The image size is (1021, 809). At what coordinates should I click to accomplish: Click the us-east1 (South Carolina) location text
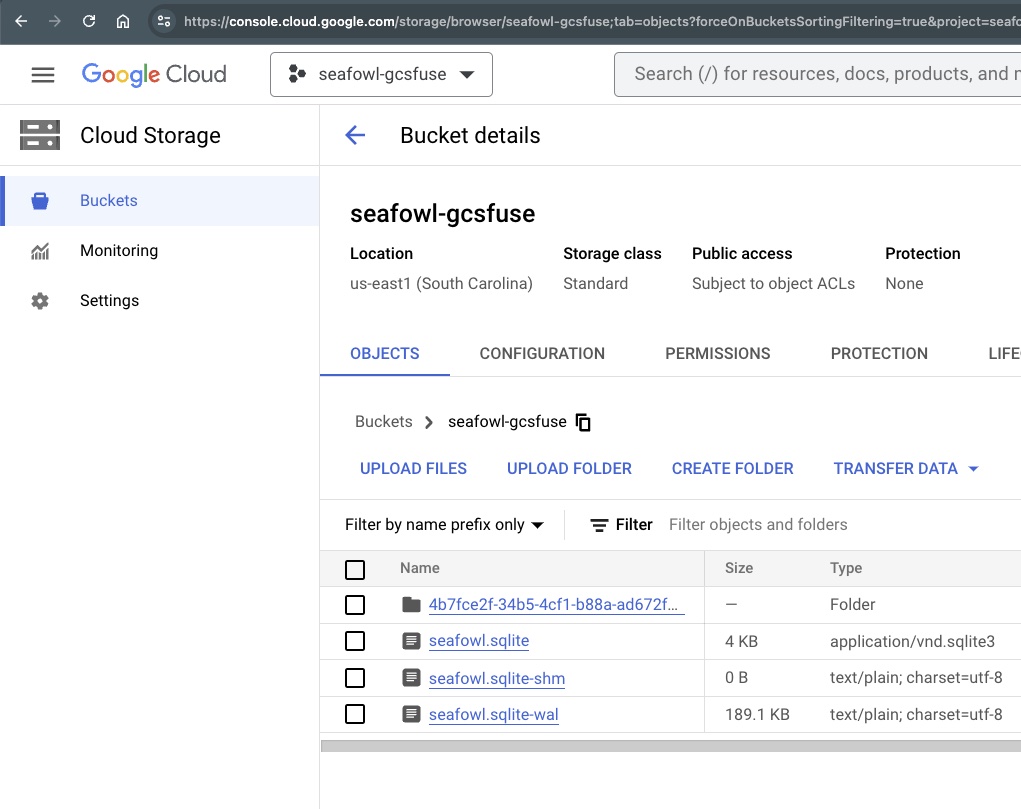click(441, 283)
